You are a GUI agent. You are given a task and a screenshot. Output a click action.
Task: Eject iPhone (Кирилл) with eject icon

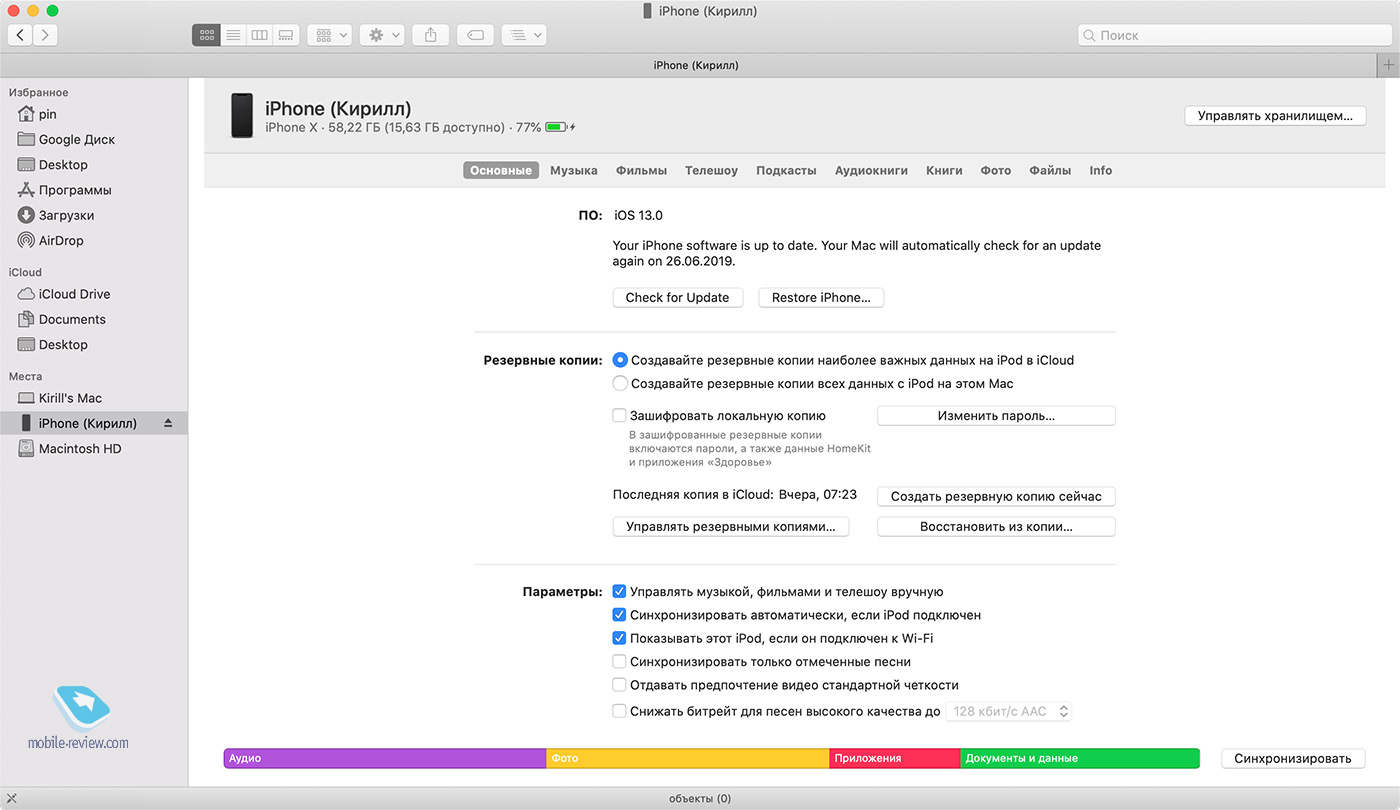pyautogui.click(x=168, y=423)
